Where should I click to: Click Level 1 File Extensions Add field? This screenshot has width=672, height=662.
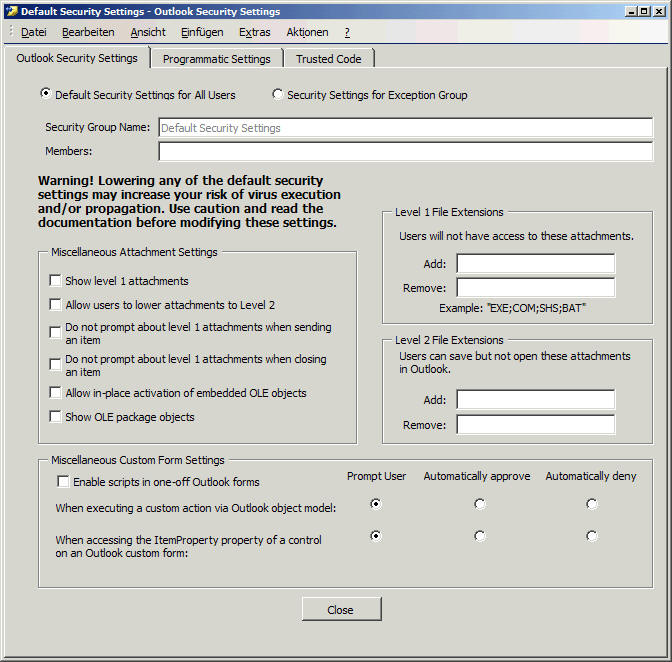click(x=536, y=264)
